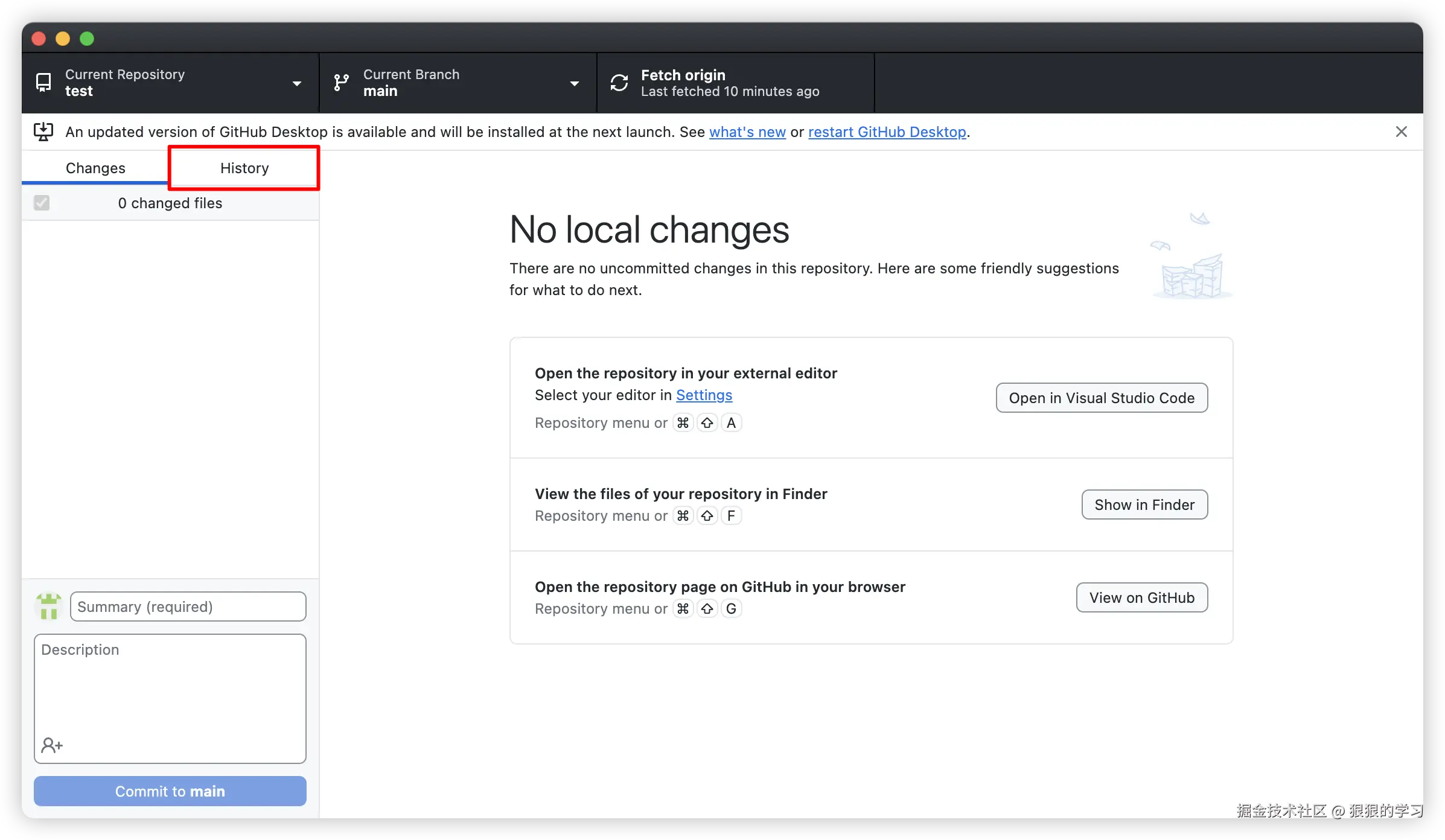This screenshot has height=840, width=1445.
Task: Click the update download icon in banner
Action: pos(43,132)
